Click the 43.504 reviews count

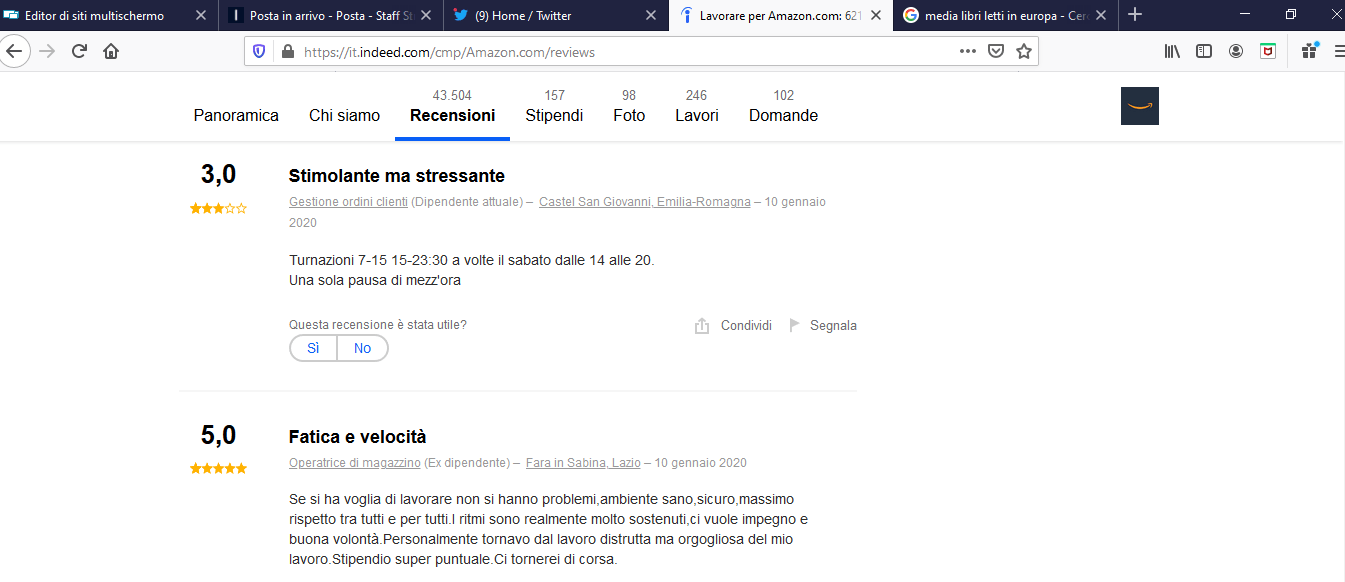click(x=452, y=96)
